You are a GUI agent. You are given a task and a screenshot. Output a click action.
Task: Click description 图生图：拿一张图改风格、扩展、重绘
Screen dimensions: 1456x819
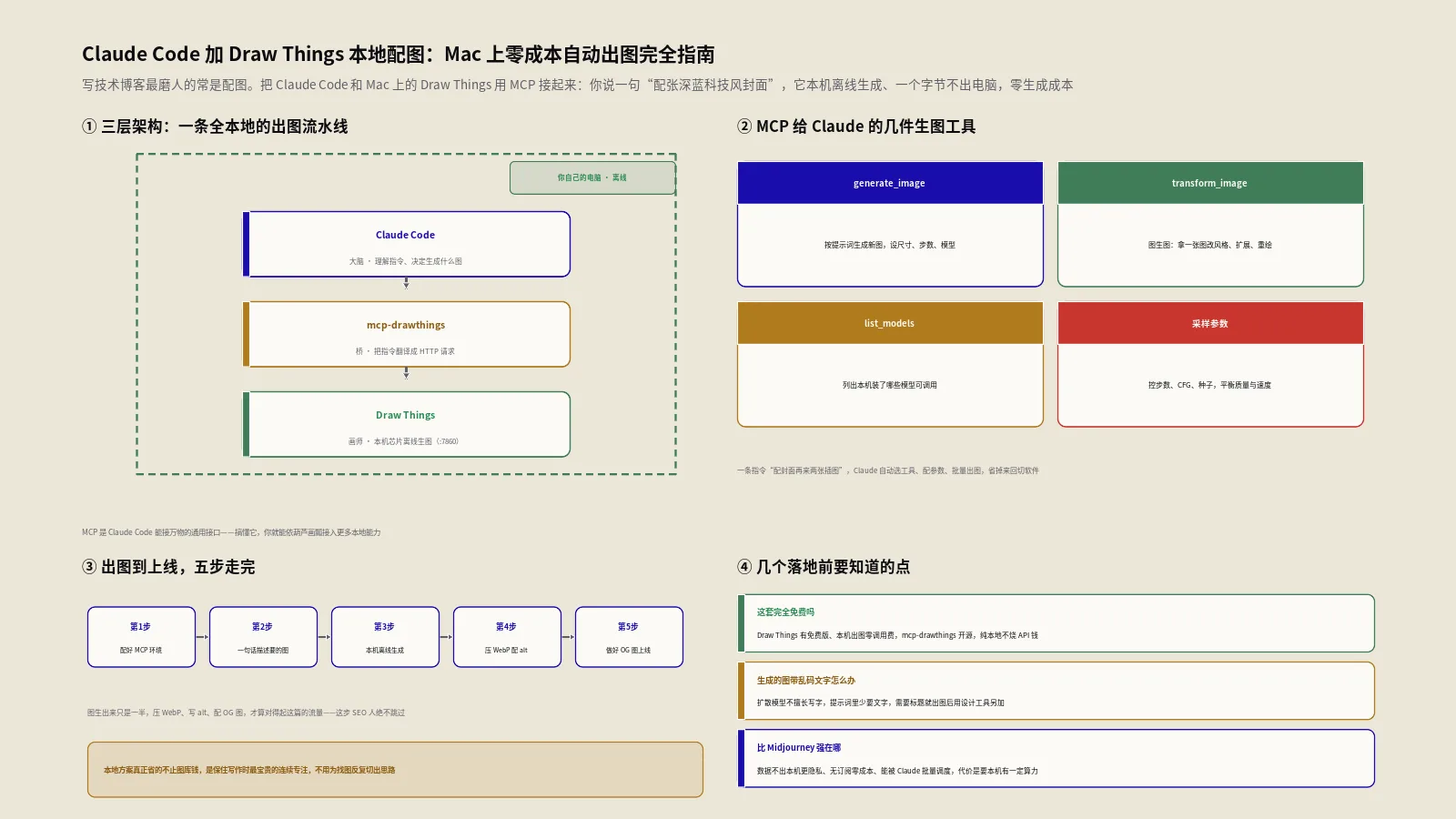(1210, 245)
